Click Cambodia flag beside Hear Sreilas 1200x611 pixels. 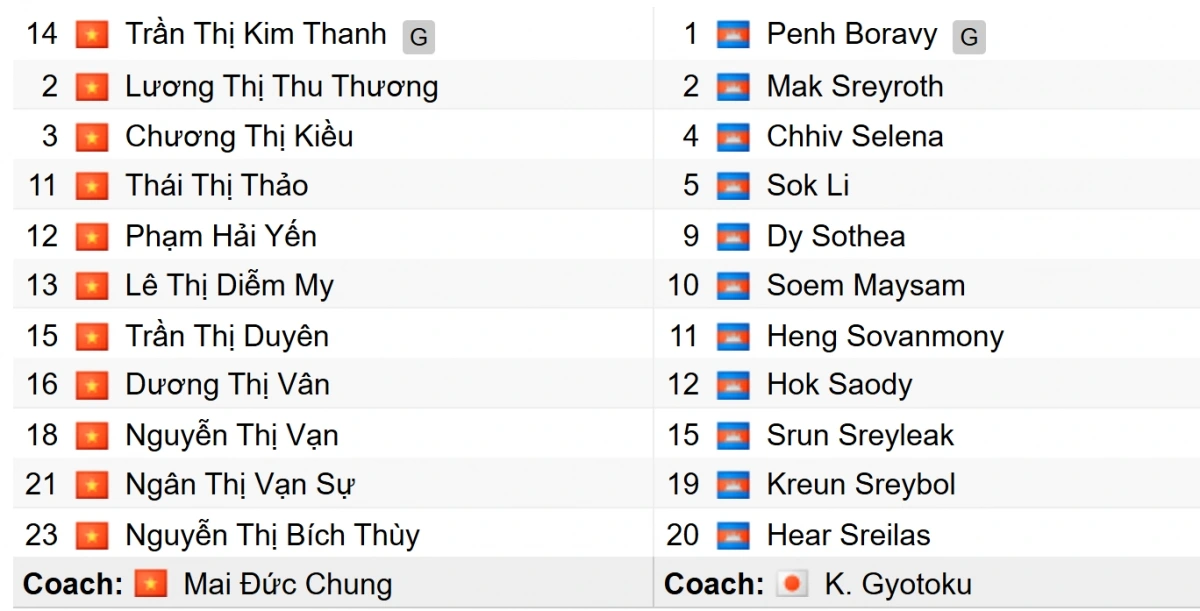click(x=733, y=535)
